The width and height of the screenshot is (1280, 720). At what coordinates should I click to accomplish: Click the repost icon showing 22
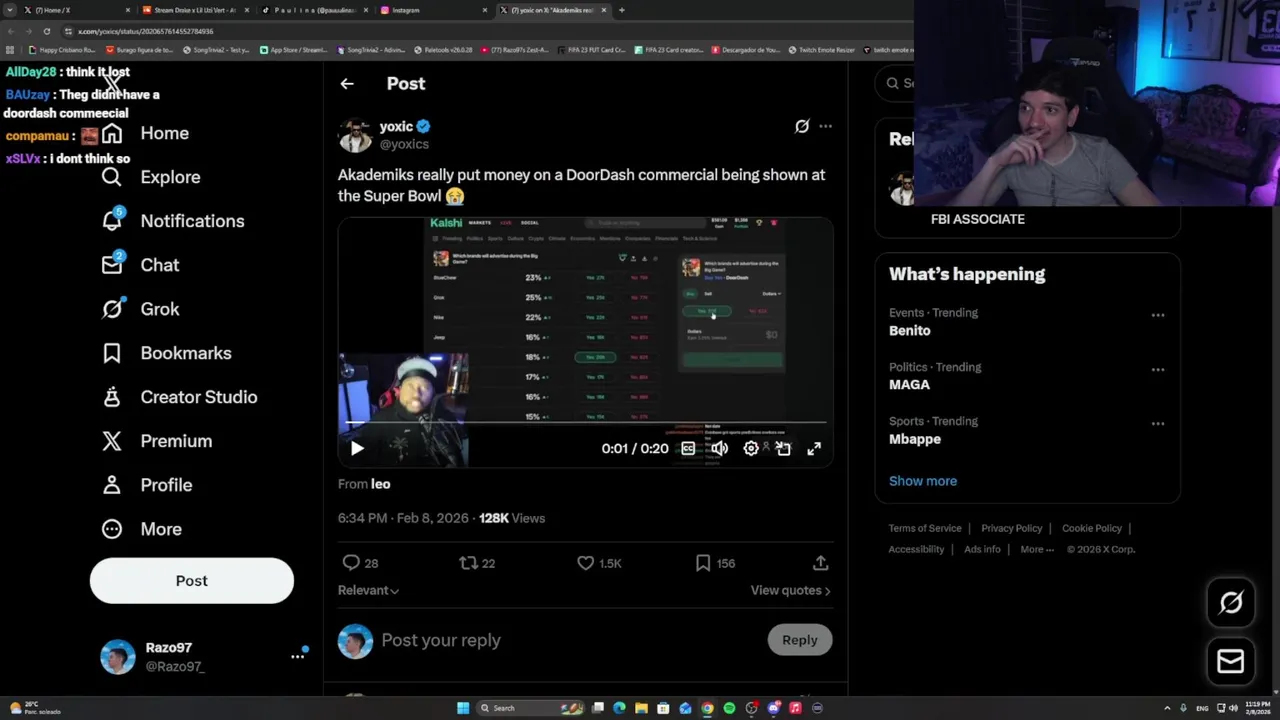coord(468,563)
